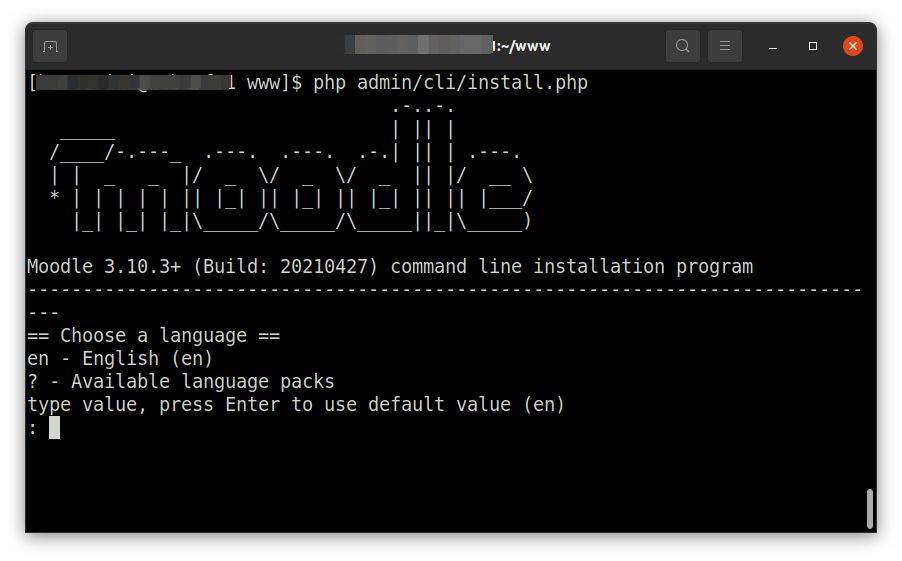Click the '? - Available language packs' line
The image size is (902, 561).
click(x=181, y=381)
